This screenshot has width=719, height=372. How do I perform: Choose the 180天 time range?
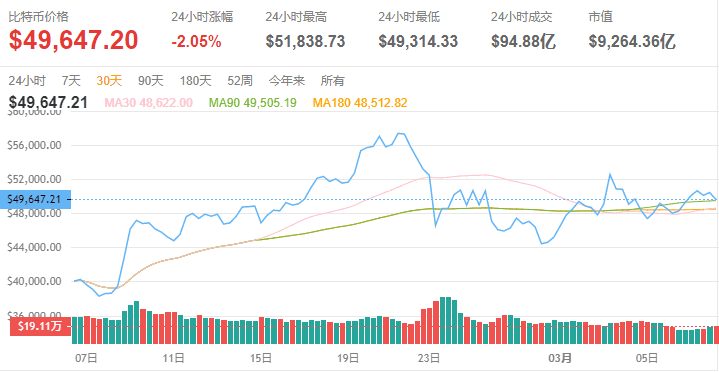click(x=196, y=81)
